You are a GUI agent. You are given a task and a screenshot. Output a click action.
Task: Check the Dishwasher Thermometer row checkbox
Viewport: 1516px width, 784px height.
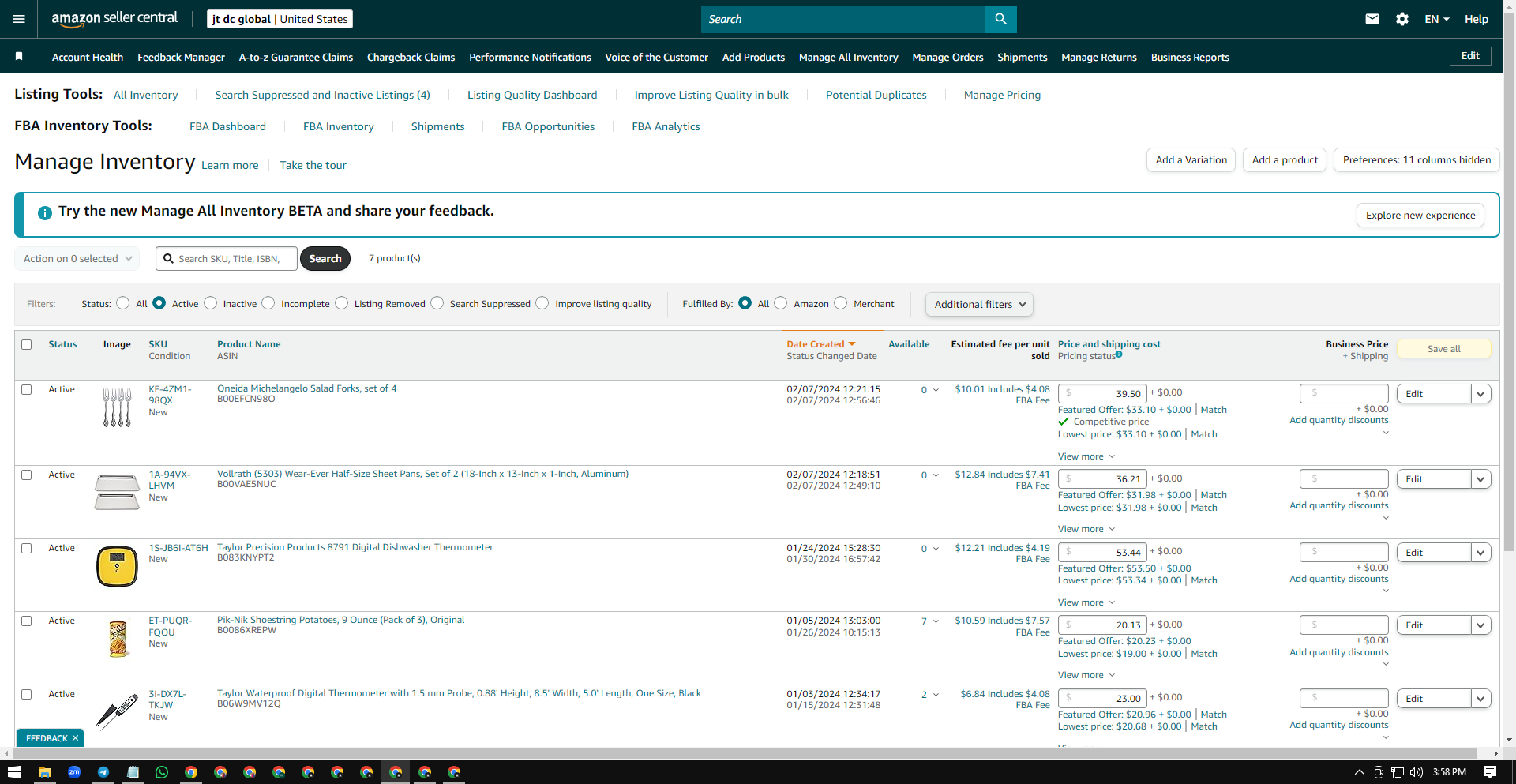pos(27,549)
